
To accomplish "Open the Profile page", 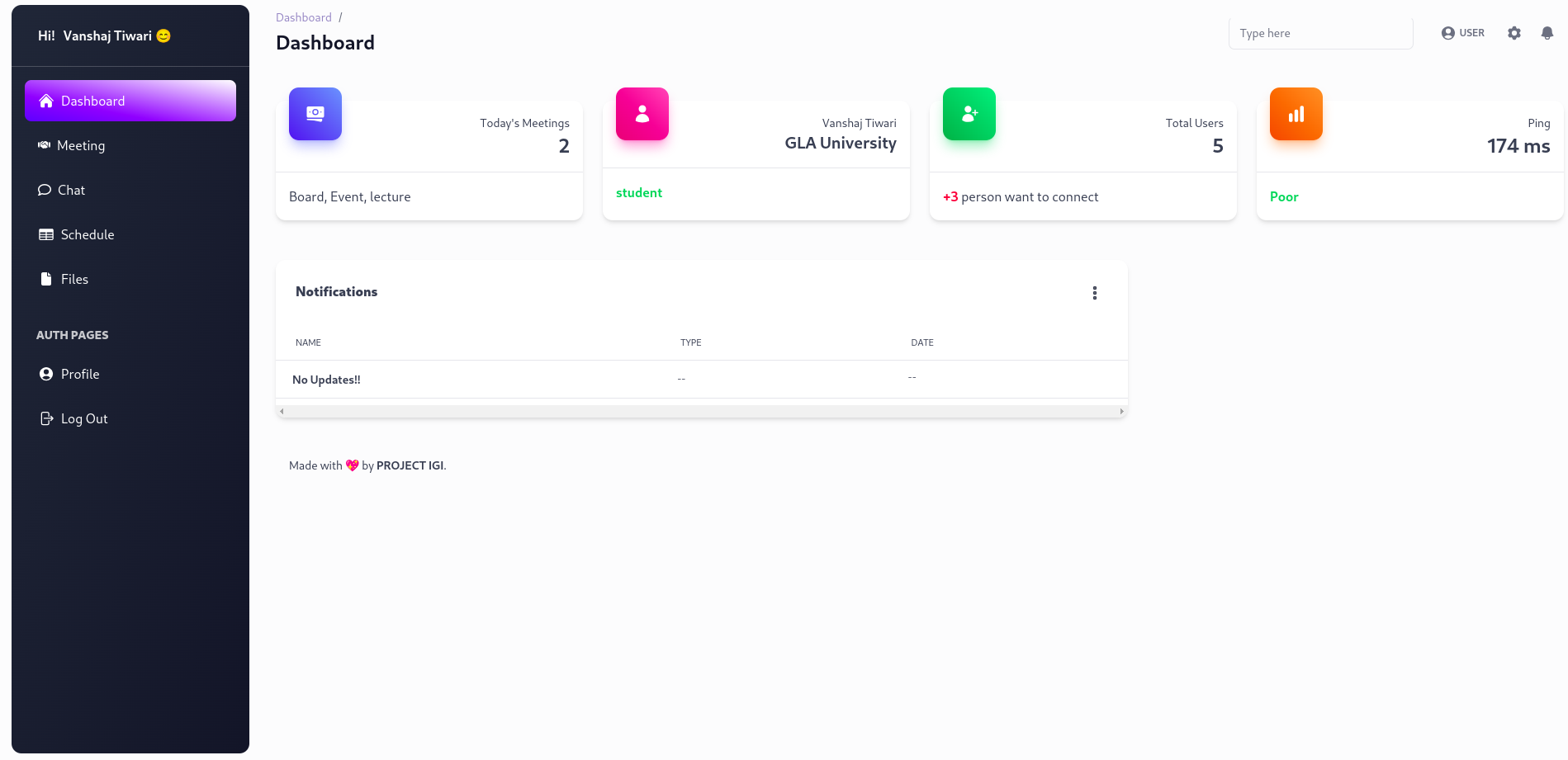I will (x=79, y=374).
